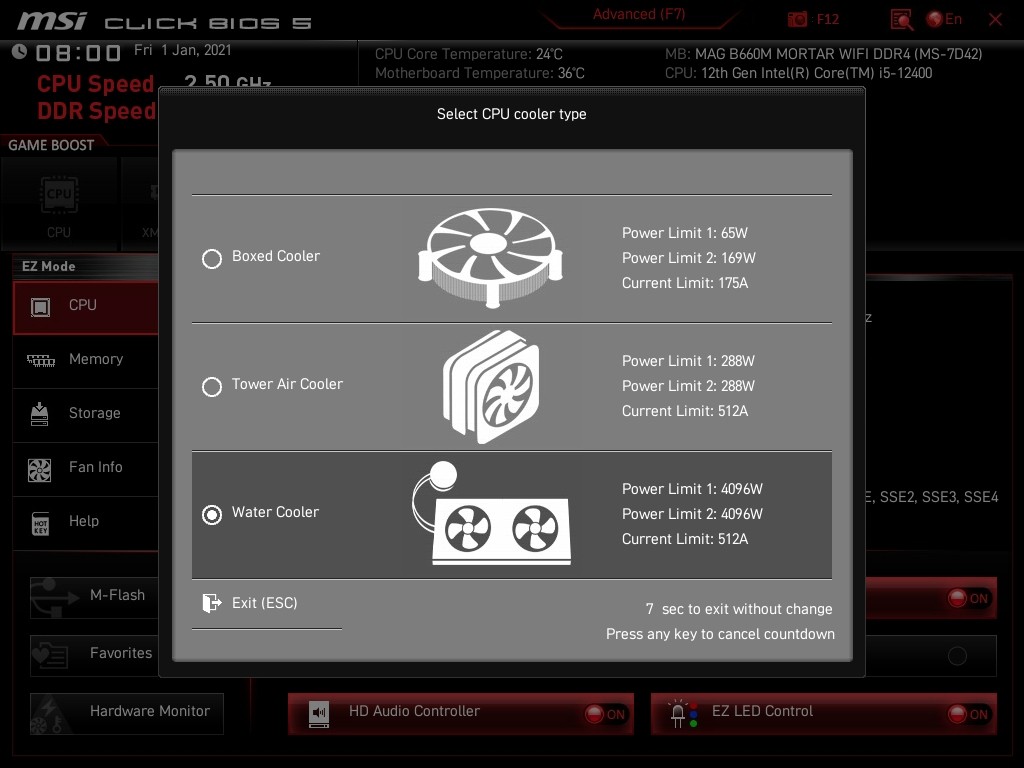This screenshot has height=768, width=1024.
Task: Click the Water Cooler Current Limit: 512A text
Action: (x=684, y=539)
